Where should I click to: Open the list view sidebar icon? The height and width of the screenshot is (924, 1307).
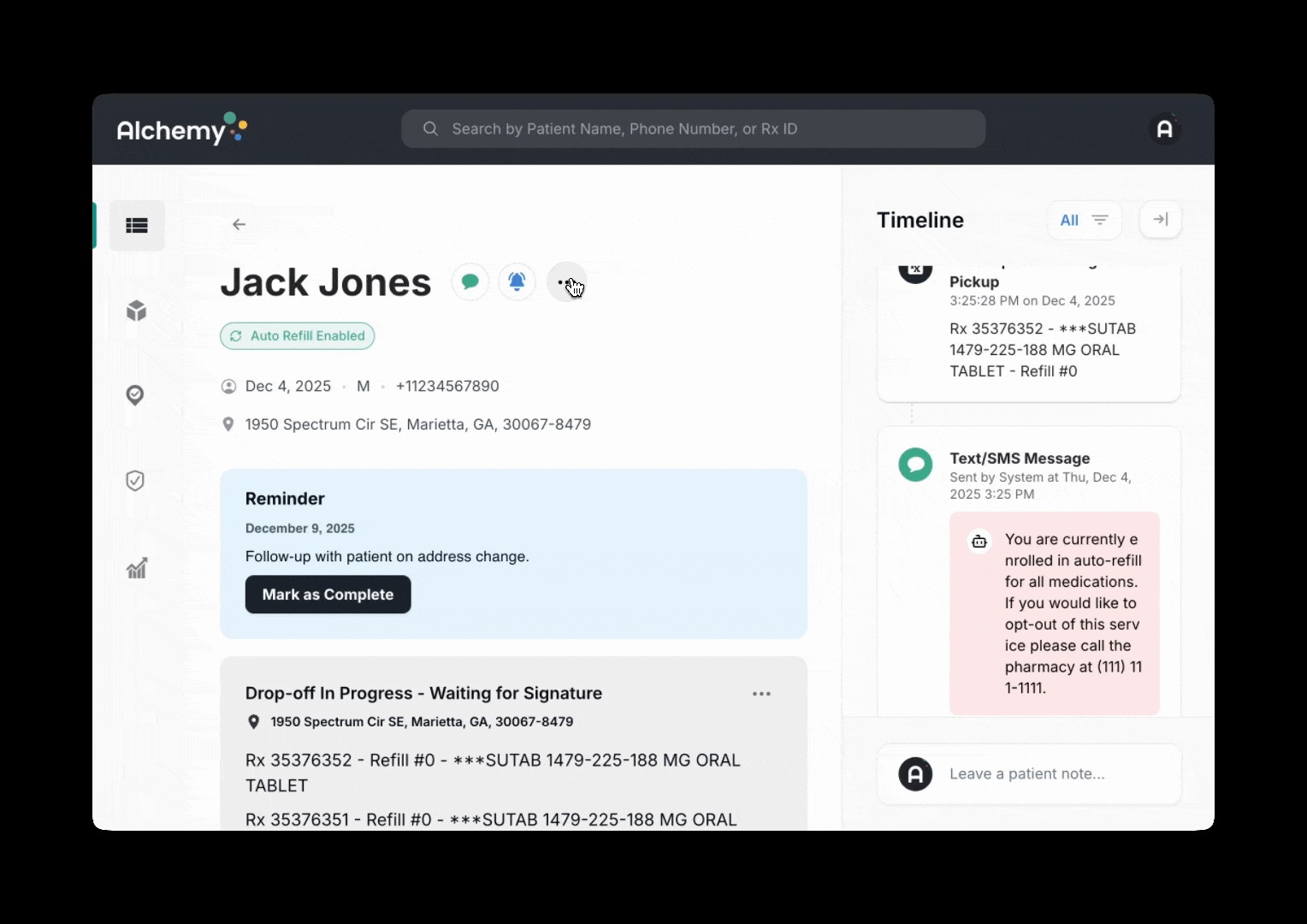click(x=137, y=225)
